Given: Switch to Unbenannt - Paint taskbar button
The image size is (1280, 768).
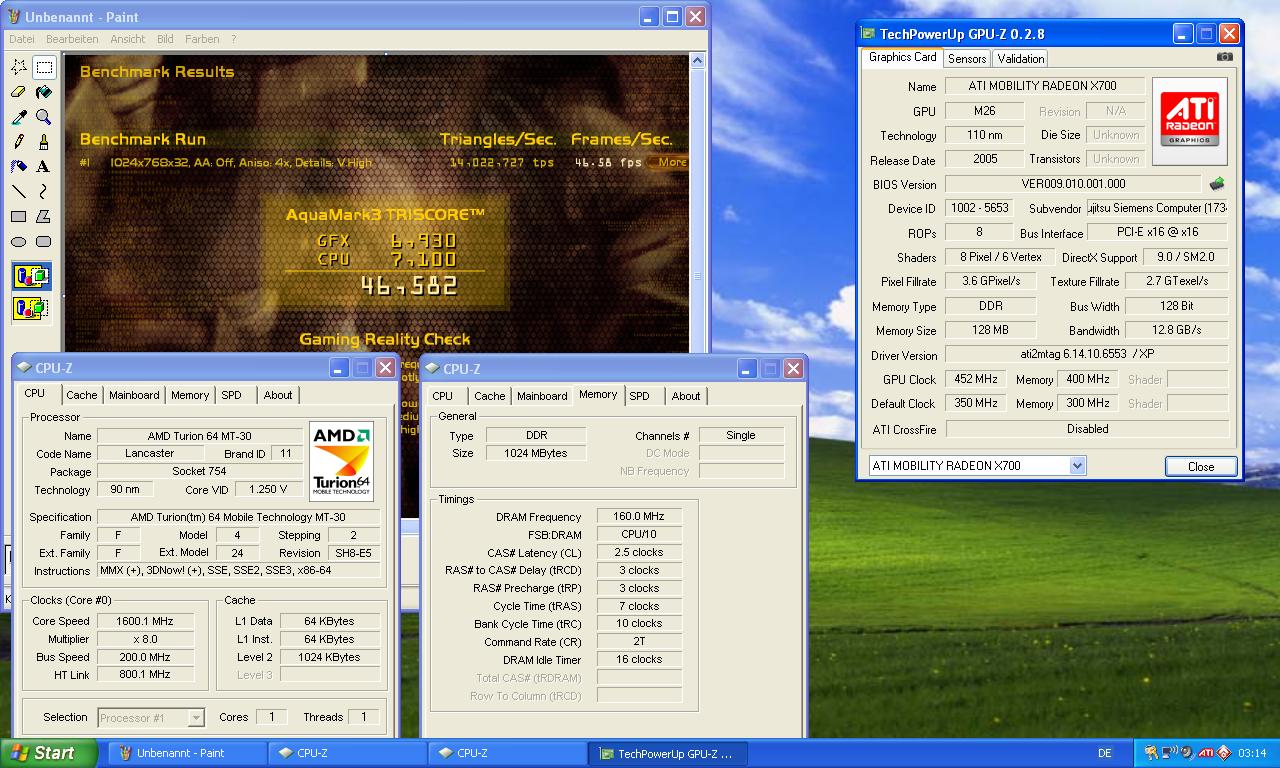Looking at the screenshot, I should (x=187, y=753).
